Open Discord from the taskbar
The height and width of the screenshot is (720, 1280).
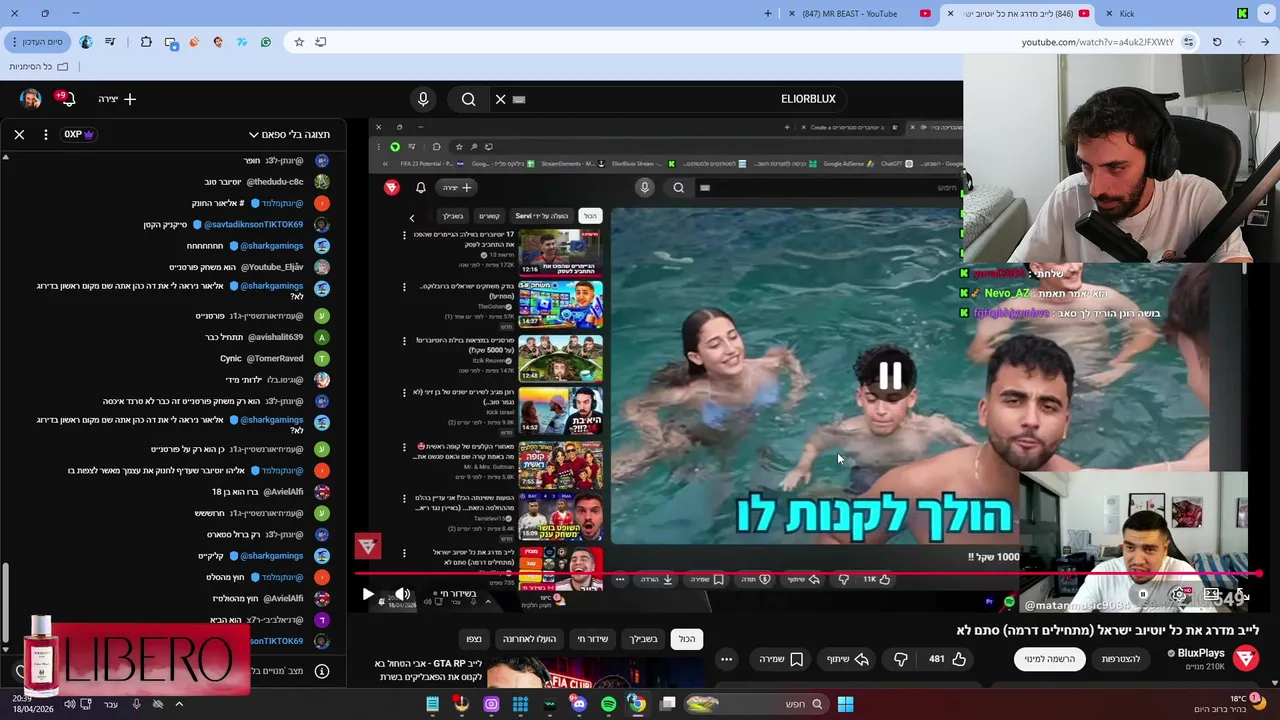point(579,704)
